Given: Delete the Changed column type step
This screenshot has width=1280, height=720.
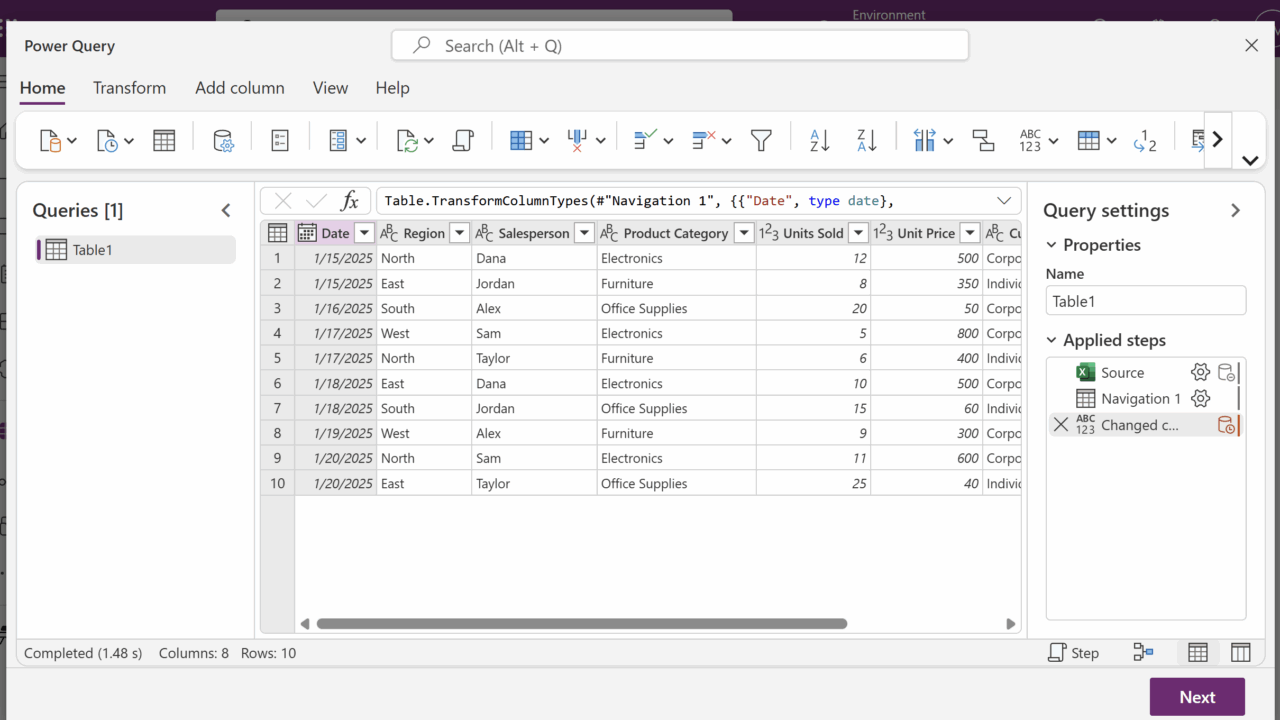Looking at the screenshot, I should pos(1061,425).
